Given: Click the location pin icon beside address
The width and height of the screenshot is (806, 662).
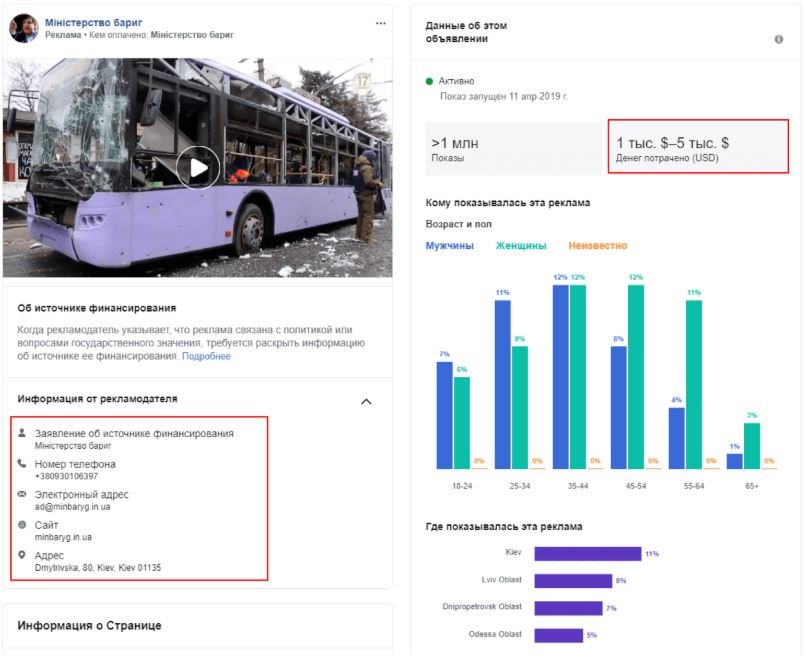Looking at the screenshot, I should click(x=23, y=555).
